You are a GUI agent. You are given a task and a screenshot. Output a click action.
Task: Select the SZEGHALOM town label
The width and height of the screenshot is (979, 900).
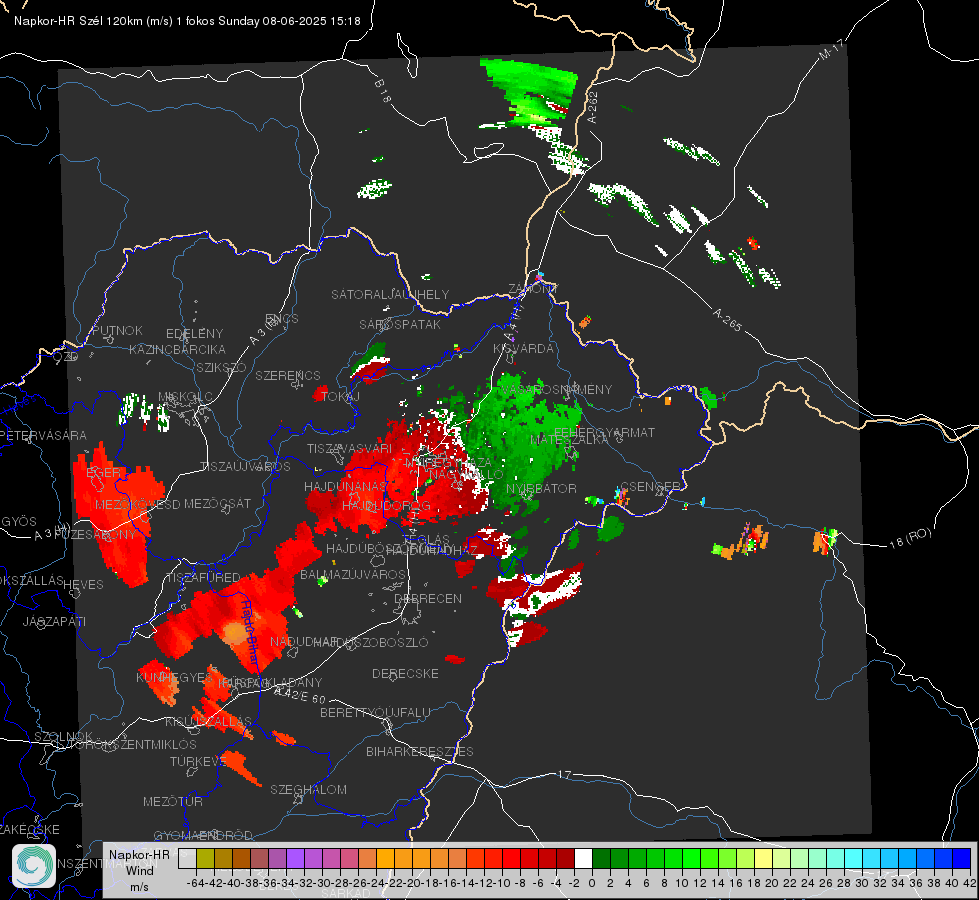tap(308, 789)
